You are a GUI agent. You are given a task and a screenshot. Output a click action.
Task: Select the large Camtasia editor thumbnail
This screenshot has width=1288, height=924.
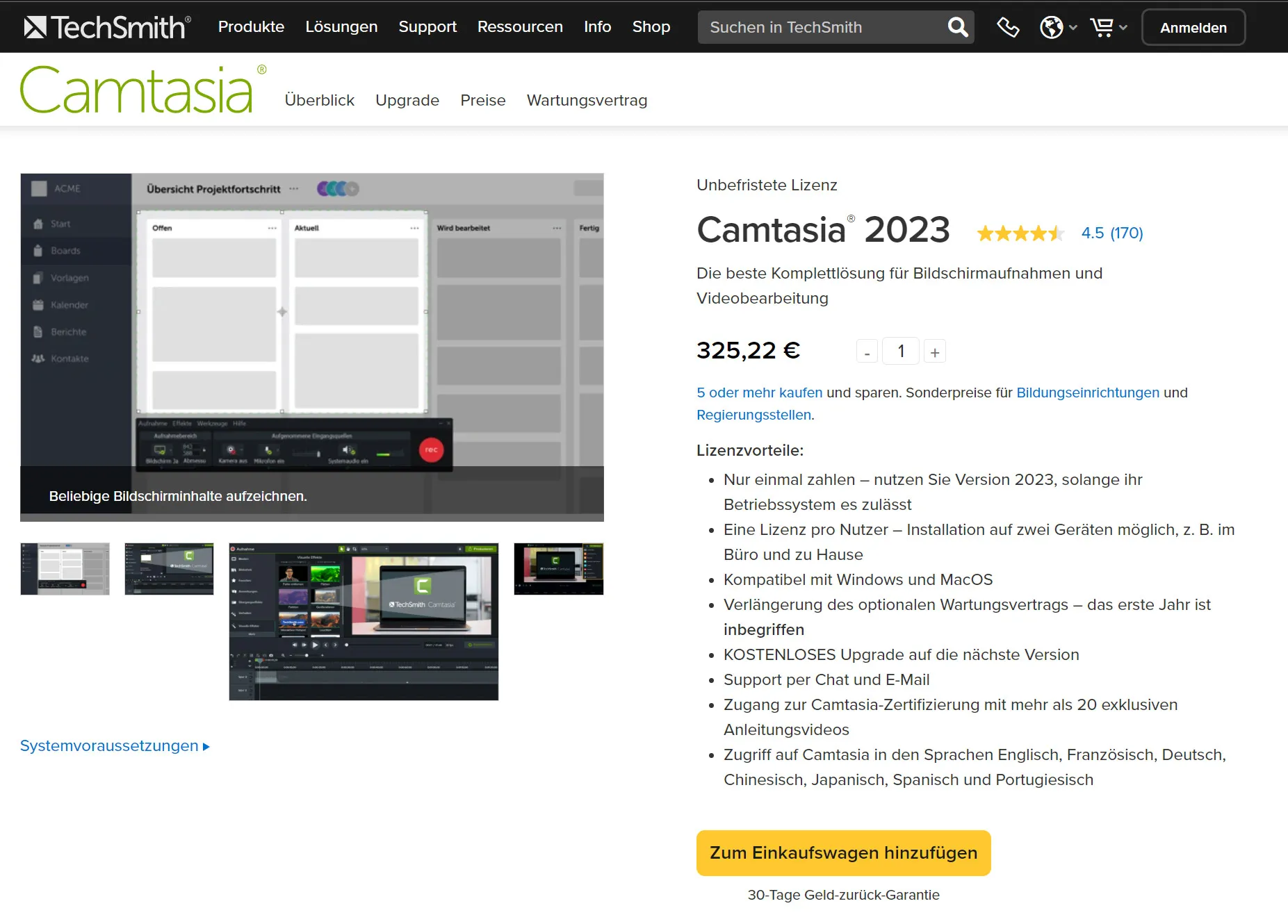(x=364, y=622)
